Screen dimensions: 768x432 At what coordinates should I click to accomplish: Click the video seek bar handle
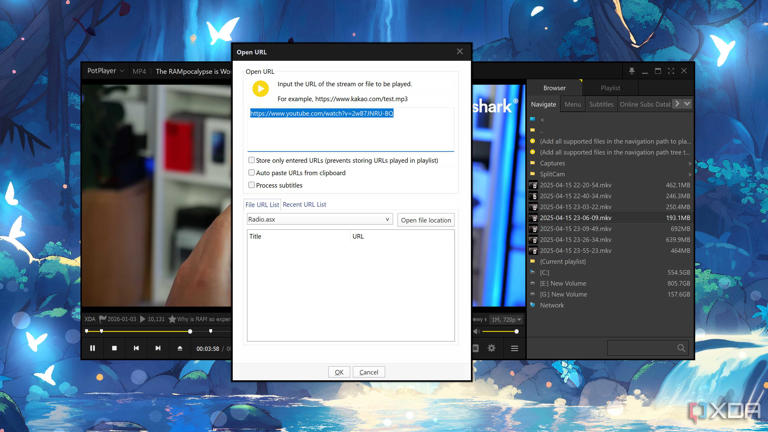(x=190, y=332)
